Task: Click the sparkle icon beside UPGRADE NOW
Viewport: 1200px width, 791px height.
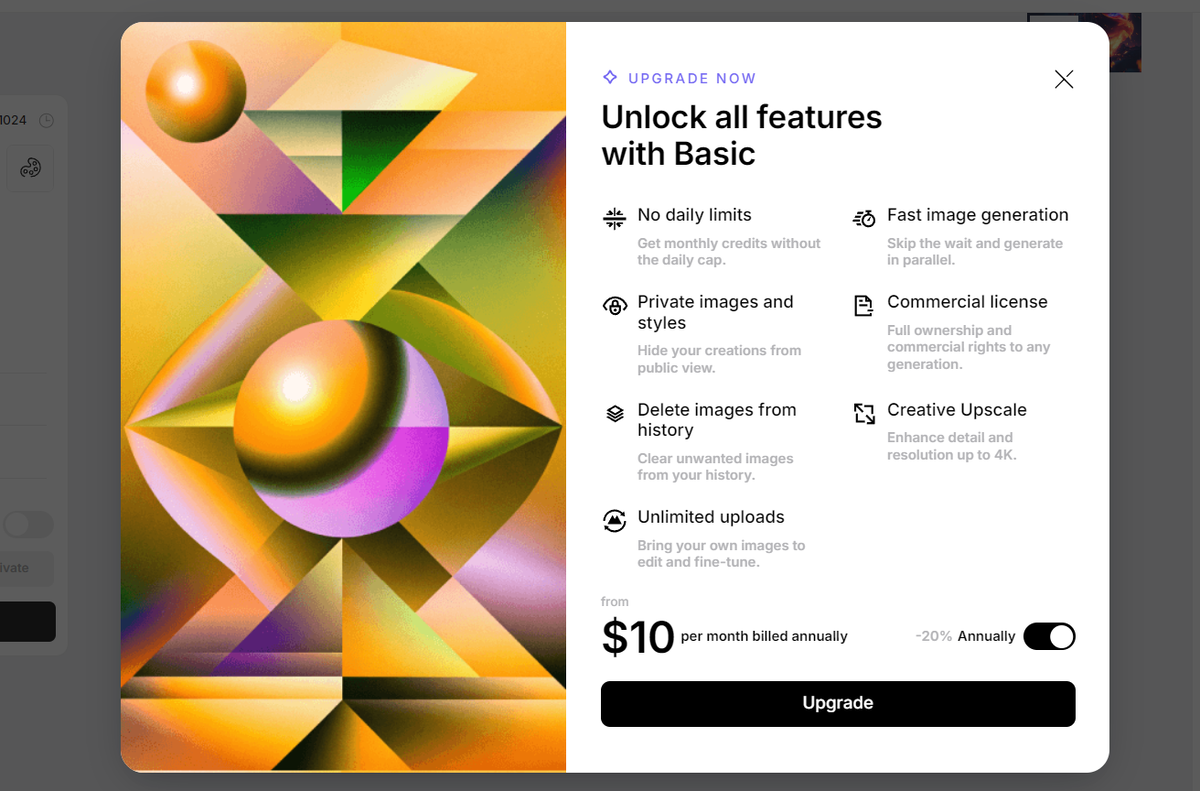Action: (610, 77)
